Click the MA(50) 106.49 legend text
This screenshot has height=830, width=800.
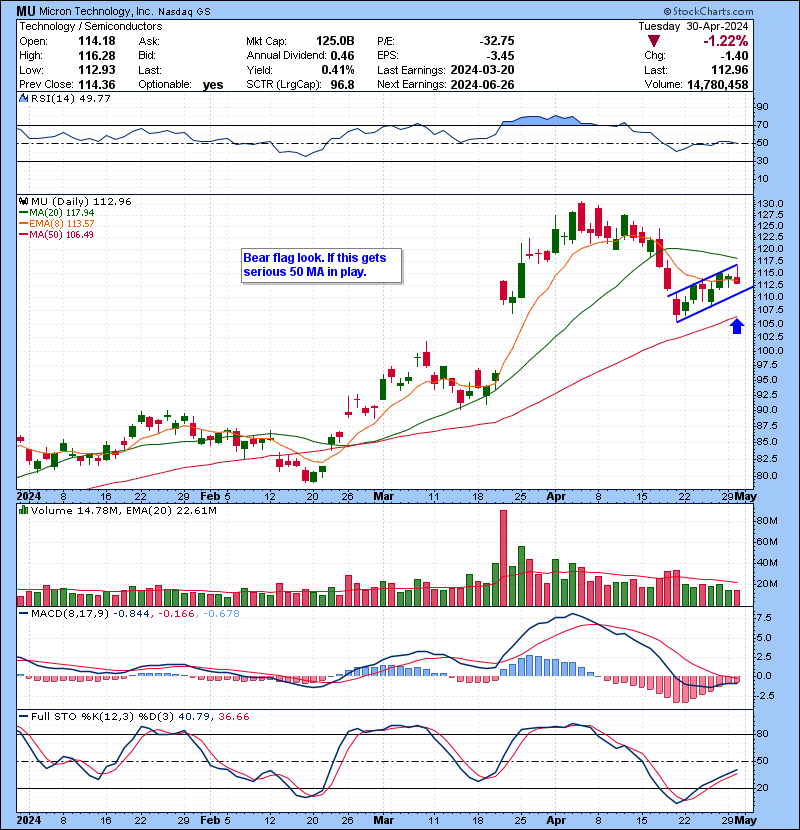[61, 234]
